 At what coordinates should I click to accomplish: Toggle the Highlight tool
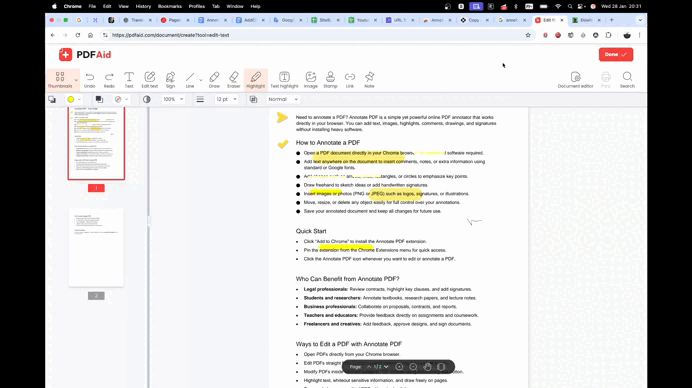tap(256, 80)
